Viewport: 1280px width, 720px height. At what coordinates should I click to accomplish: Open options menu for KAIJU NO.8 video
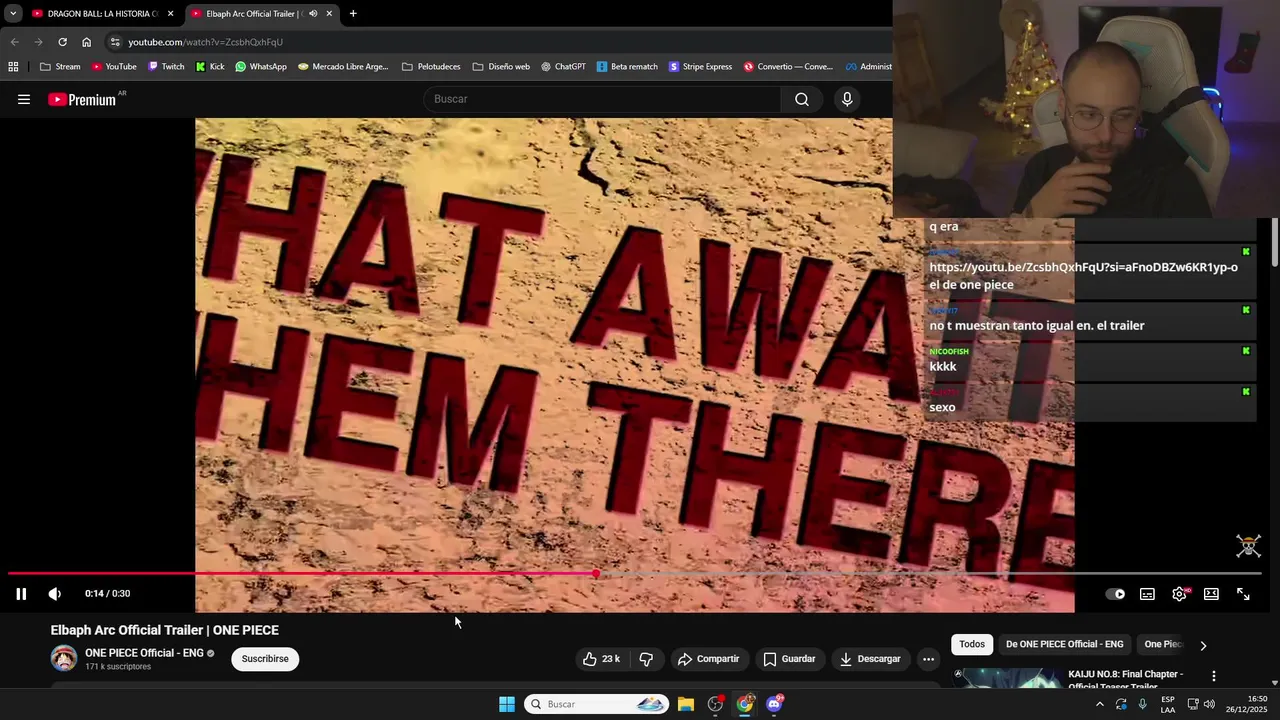pyautogui.click(x=1213, y=677)
